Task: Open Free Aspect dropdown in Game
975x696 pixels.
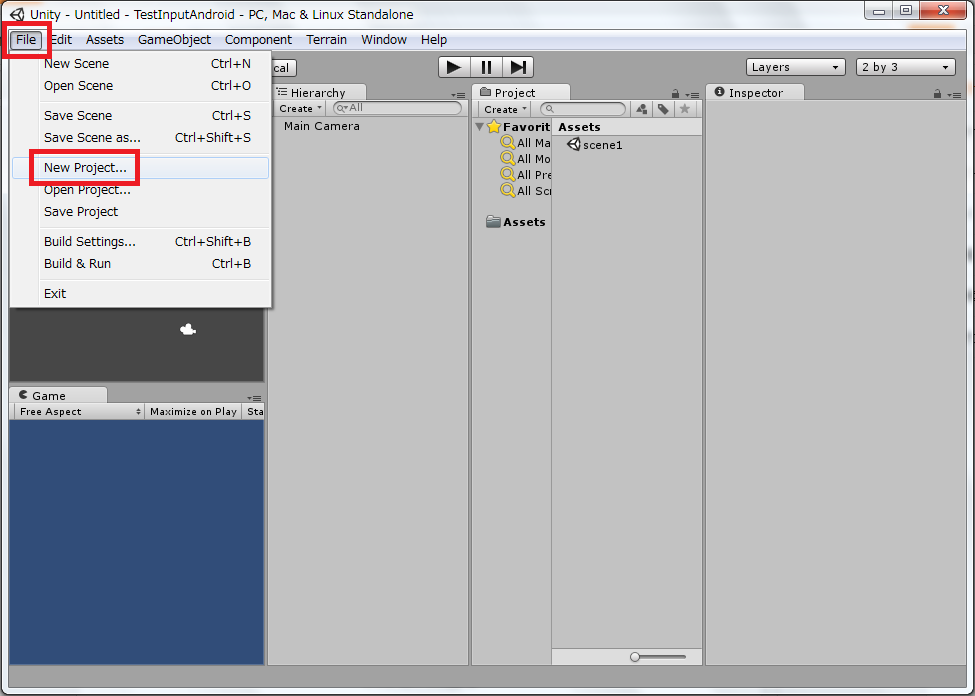Action: coord(79,412)
